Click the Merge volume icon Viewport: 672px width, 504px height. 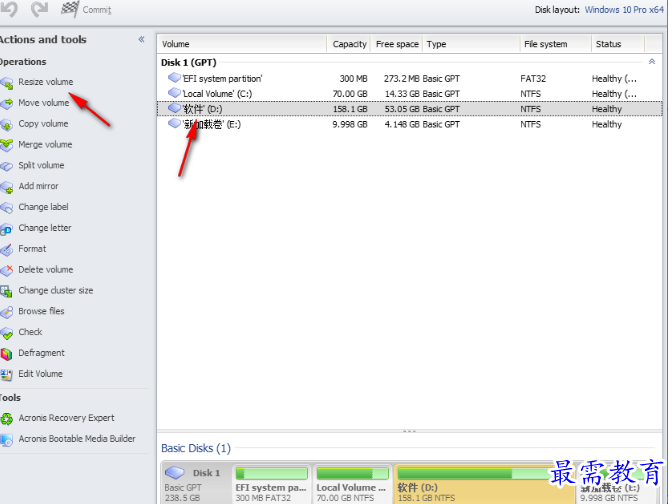pyautogui.click(x=7, y=145)
